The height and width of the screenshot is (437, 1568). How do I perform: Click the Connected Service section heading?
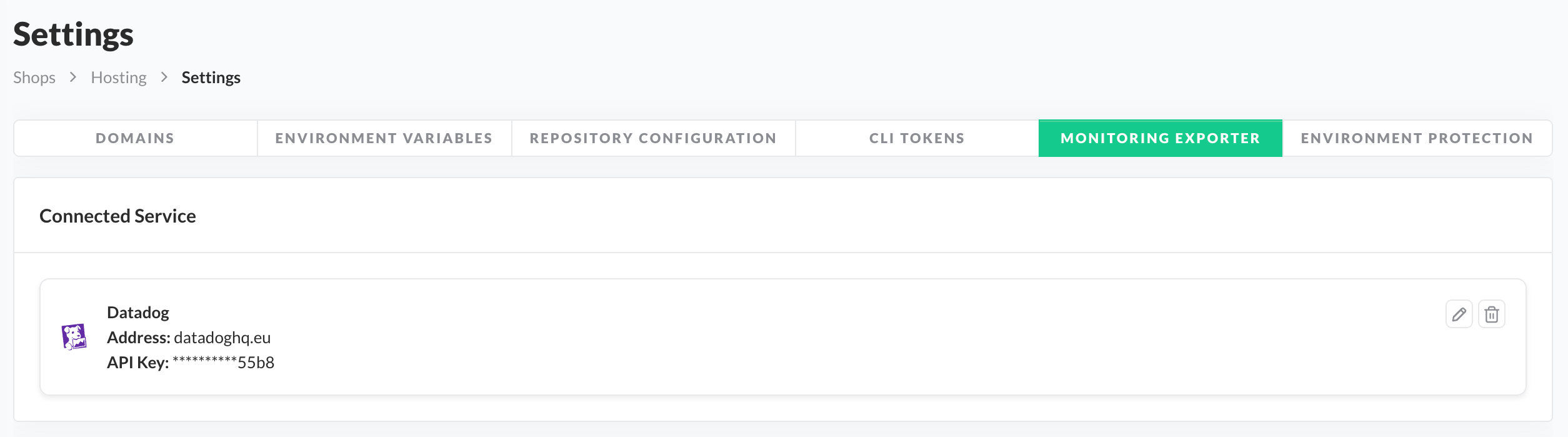(x=117, y=216)
